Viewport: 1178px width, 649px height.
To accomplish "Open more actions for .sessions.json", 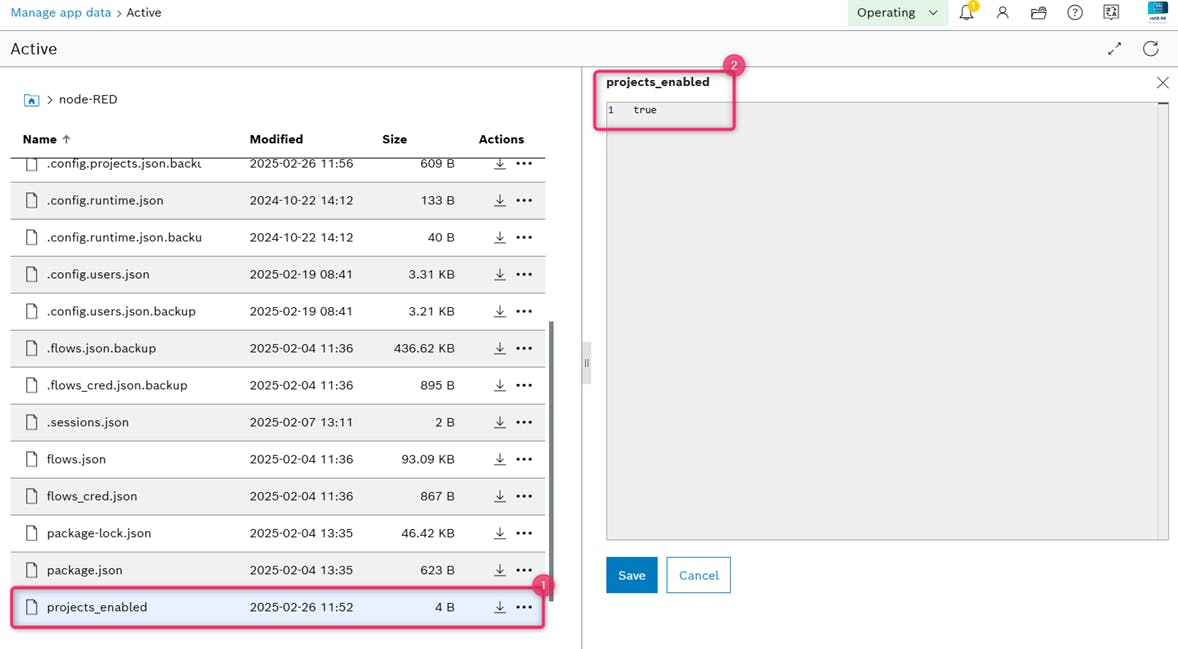I will pyautogui.click(x=524, y=422).
